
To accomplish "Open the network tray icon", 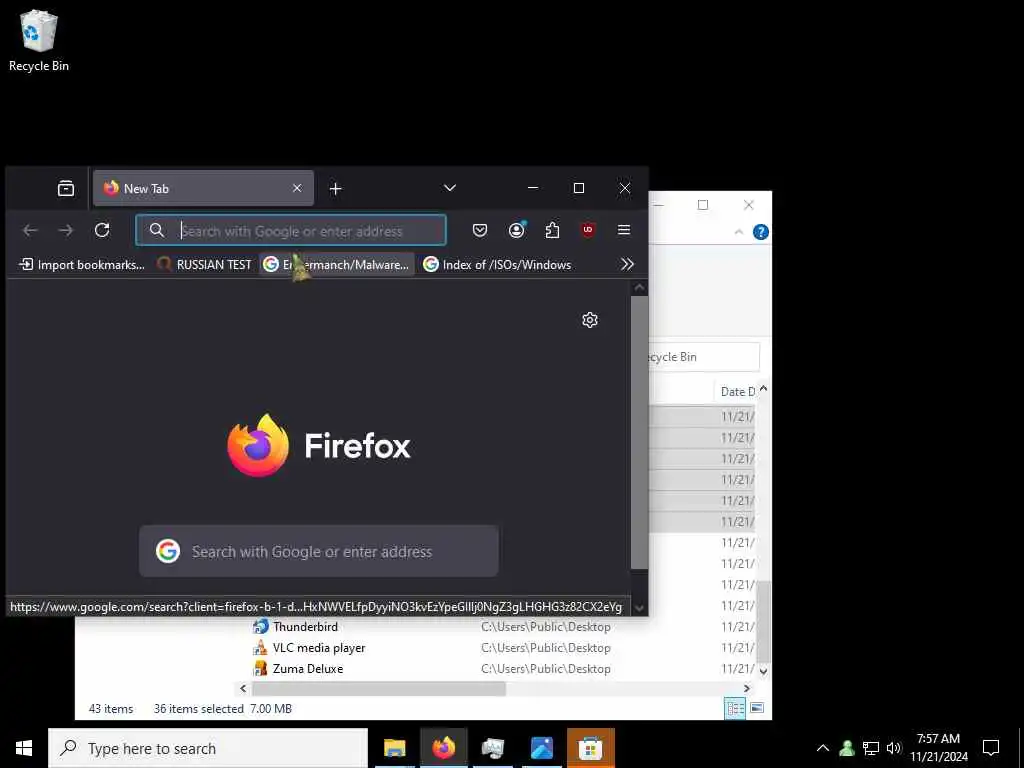I will tap(871, 748).
